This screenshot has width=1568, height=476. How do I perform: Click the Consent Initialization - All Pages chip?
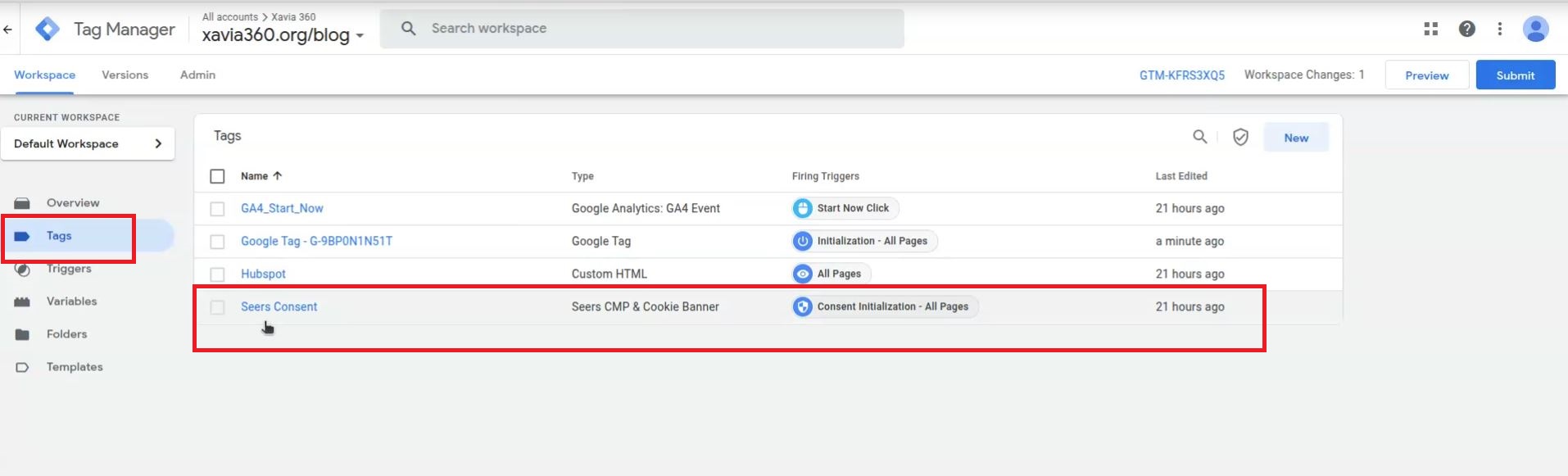[885, 306]
